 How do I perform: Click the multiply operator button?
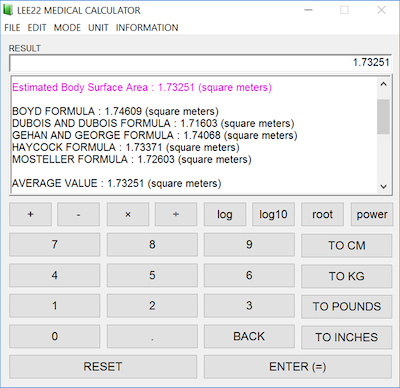tap(128, 214)
